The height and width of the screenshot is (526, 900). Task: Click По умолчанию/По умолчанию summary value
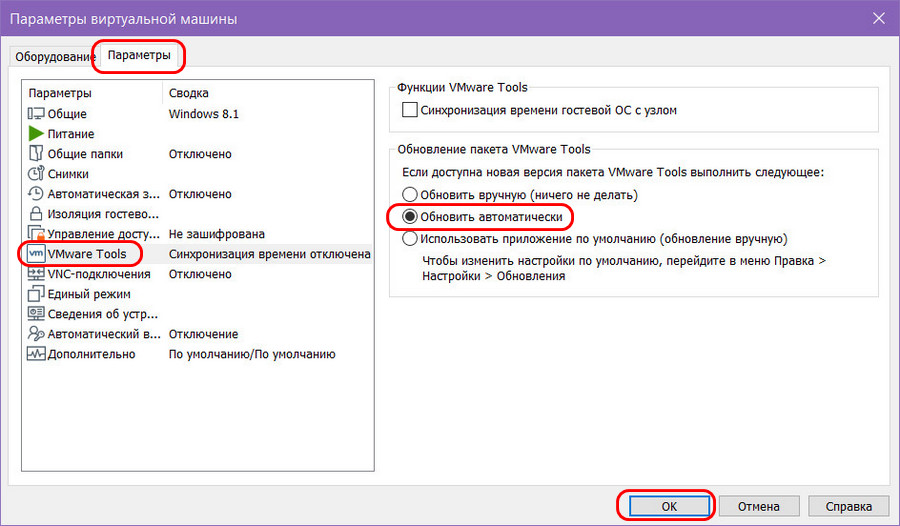[252, 354]
